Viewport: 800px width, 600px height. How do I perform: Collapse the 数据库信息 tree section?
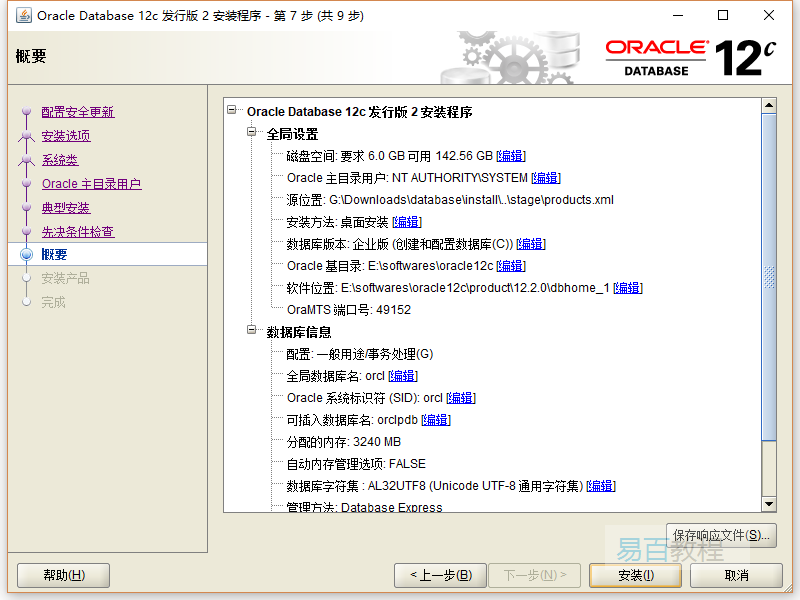coord(253,331)
